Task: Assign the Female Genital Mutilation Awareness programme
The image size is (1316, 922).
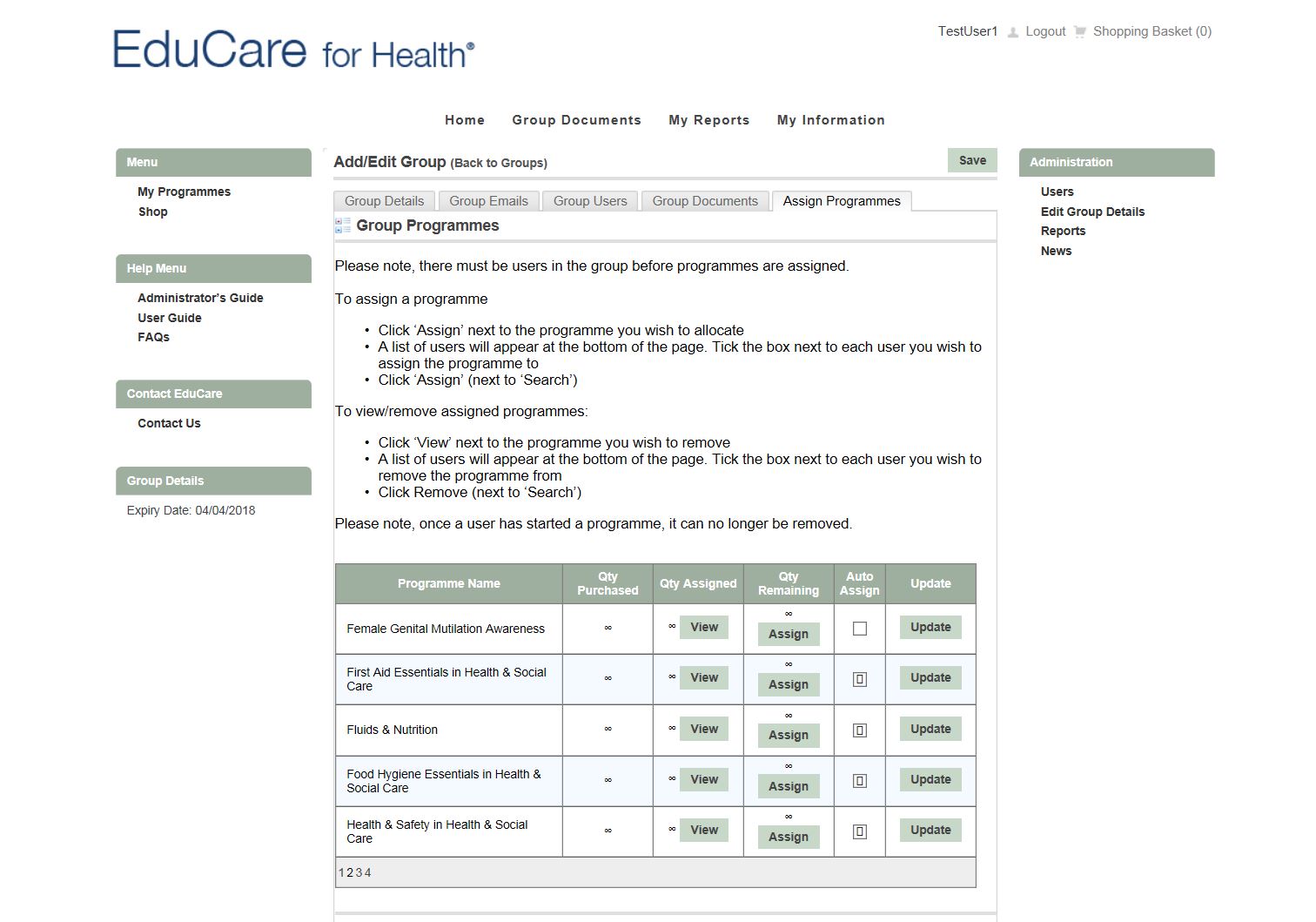Action: (x=789, y=634)
